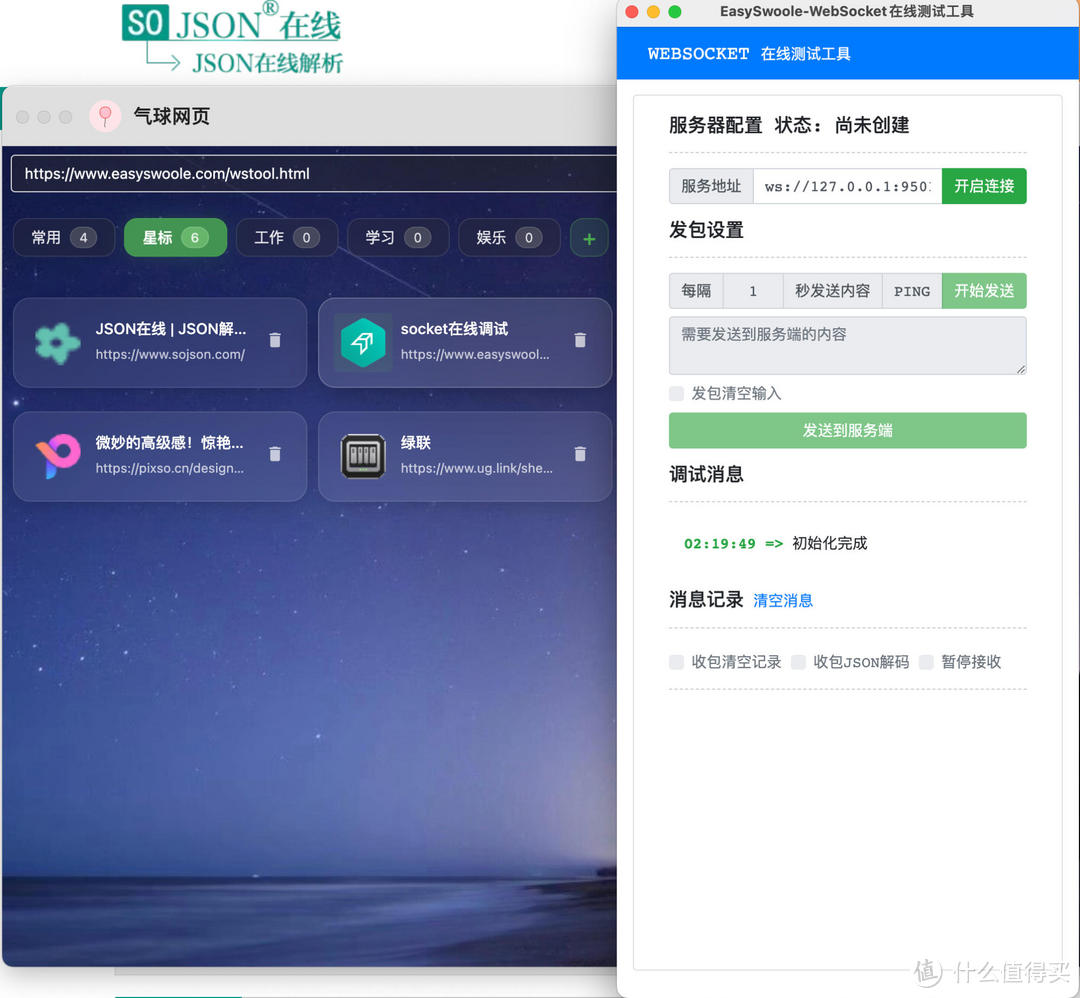Click the 绿联 NAS device icon
This screenshot has height=998, width=1080.
[362, 456]
